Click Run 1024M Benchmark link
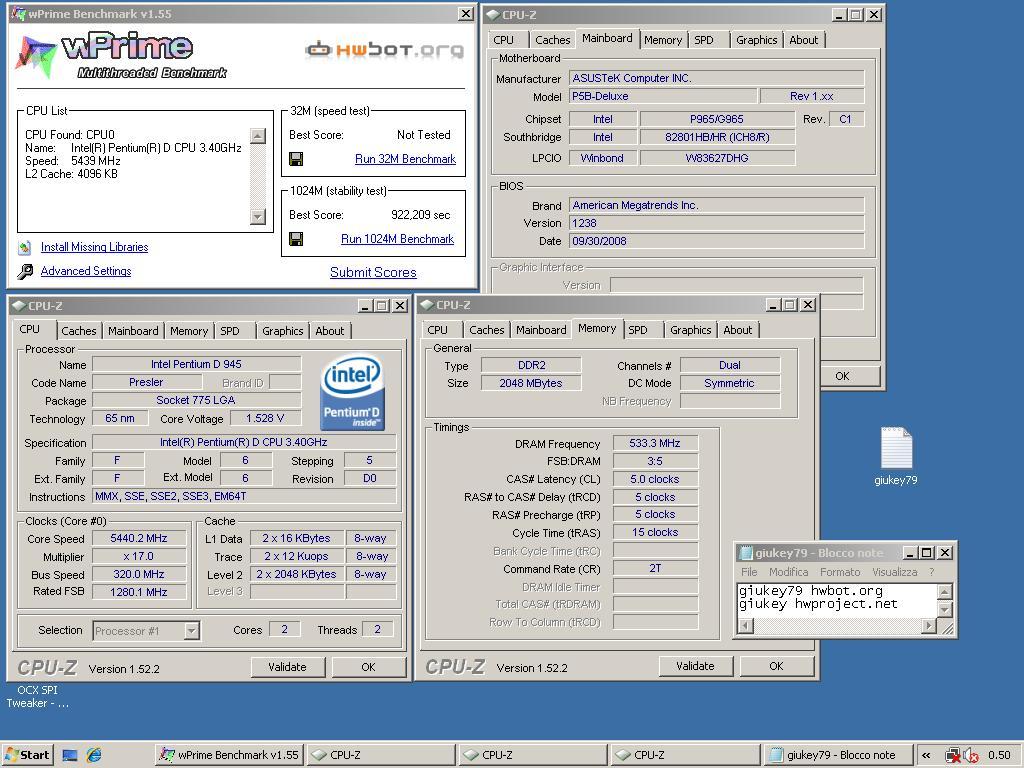Viewport: 1024px width, 768px height. (x=397, y=239)
